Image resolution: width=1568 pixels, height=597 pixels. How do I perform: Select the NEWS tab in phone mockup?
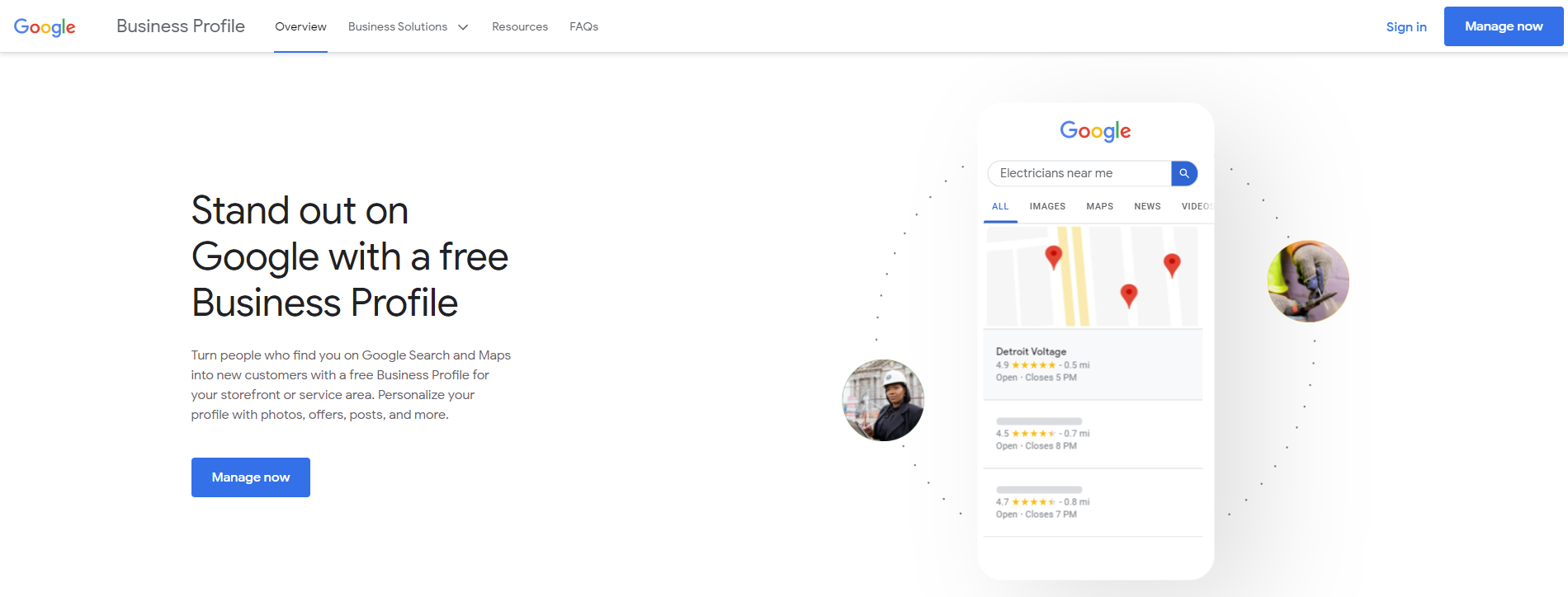tap(1147, 206)
